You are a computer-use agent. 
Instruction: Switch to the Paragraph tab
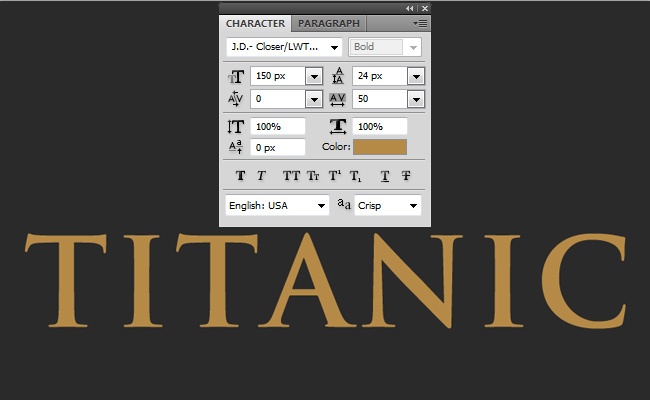[329, 24]
